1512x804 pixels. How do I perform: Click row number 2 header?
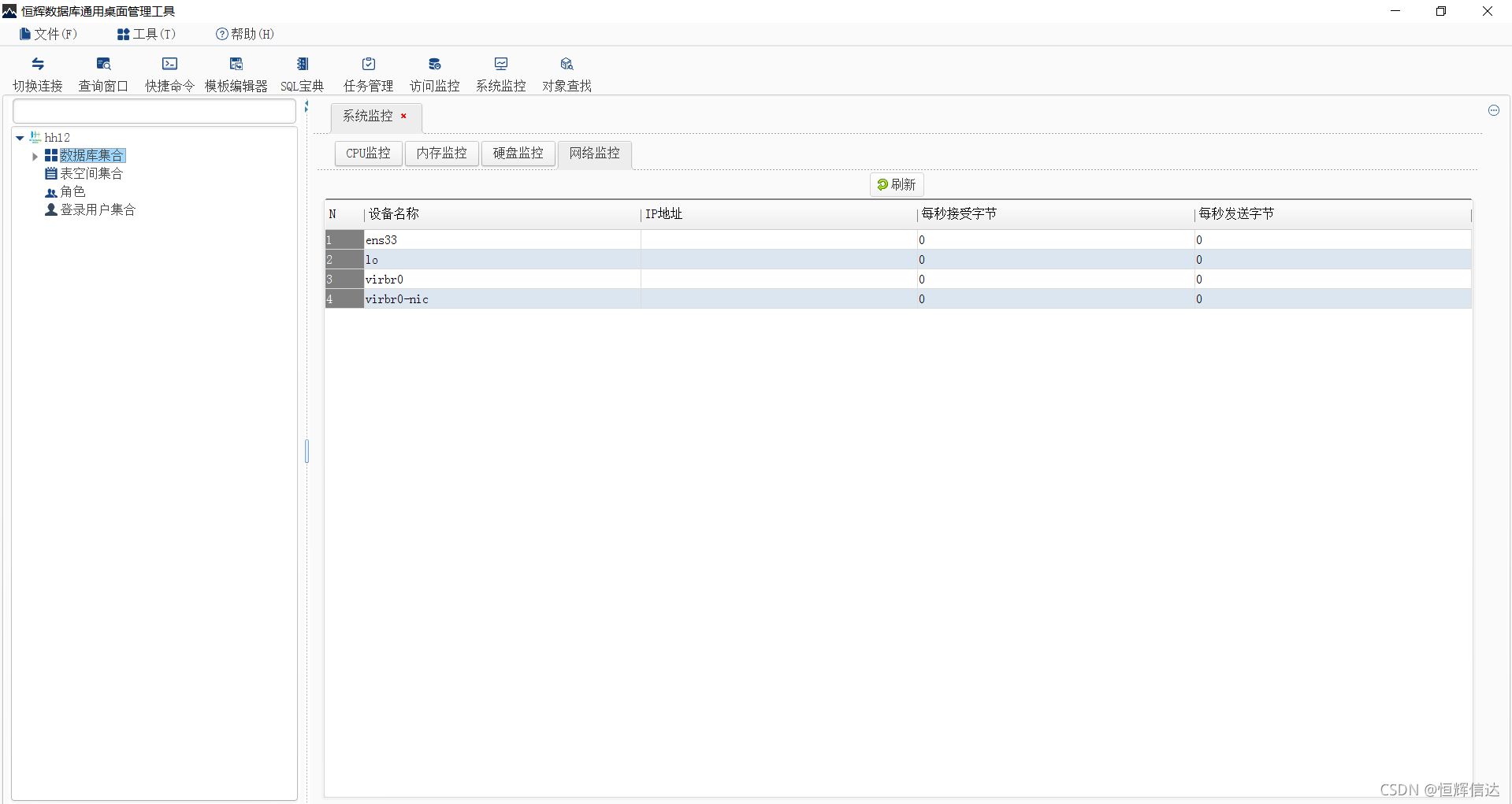344,260
